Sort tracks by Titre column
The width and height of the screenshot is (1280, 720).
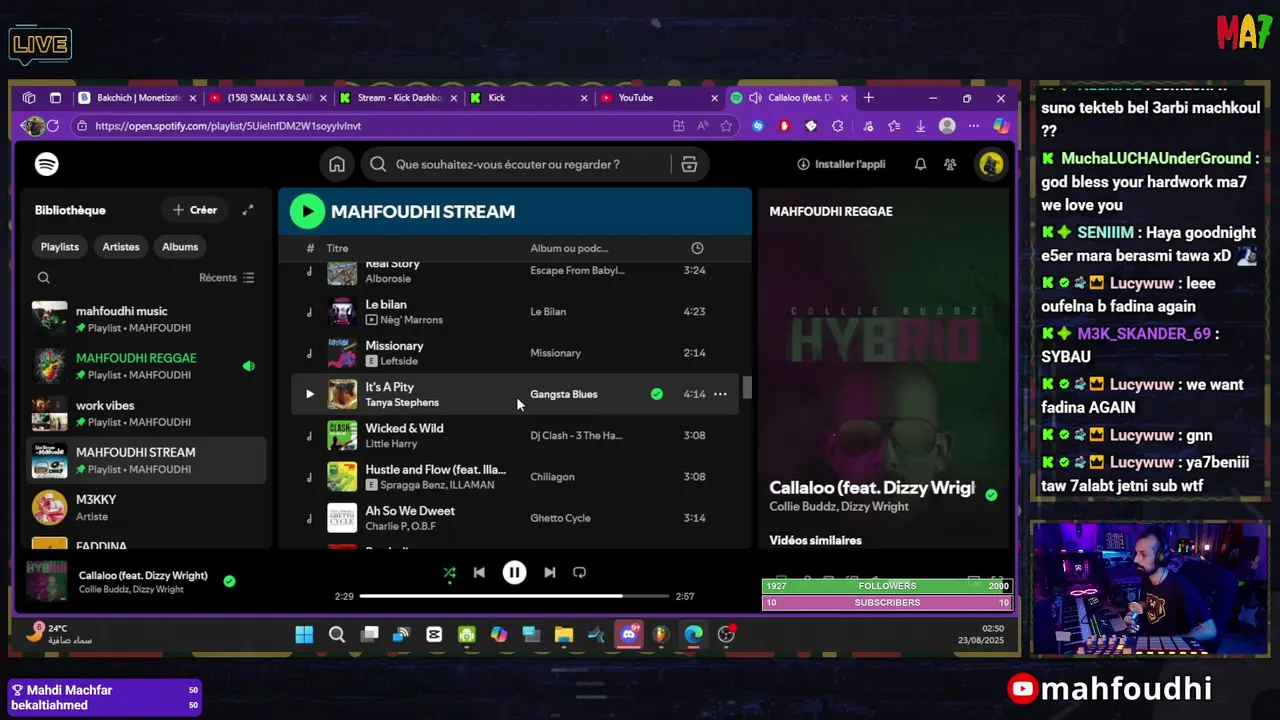tap(337, 248)
